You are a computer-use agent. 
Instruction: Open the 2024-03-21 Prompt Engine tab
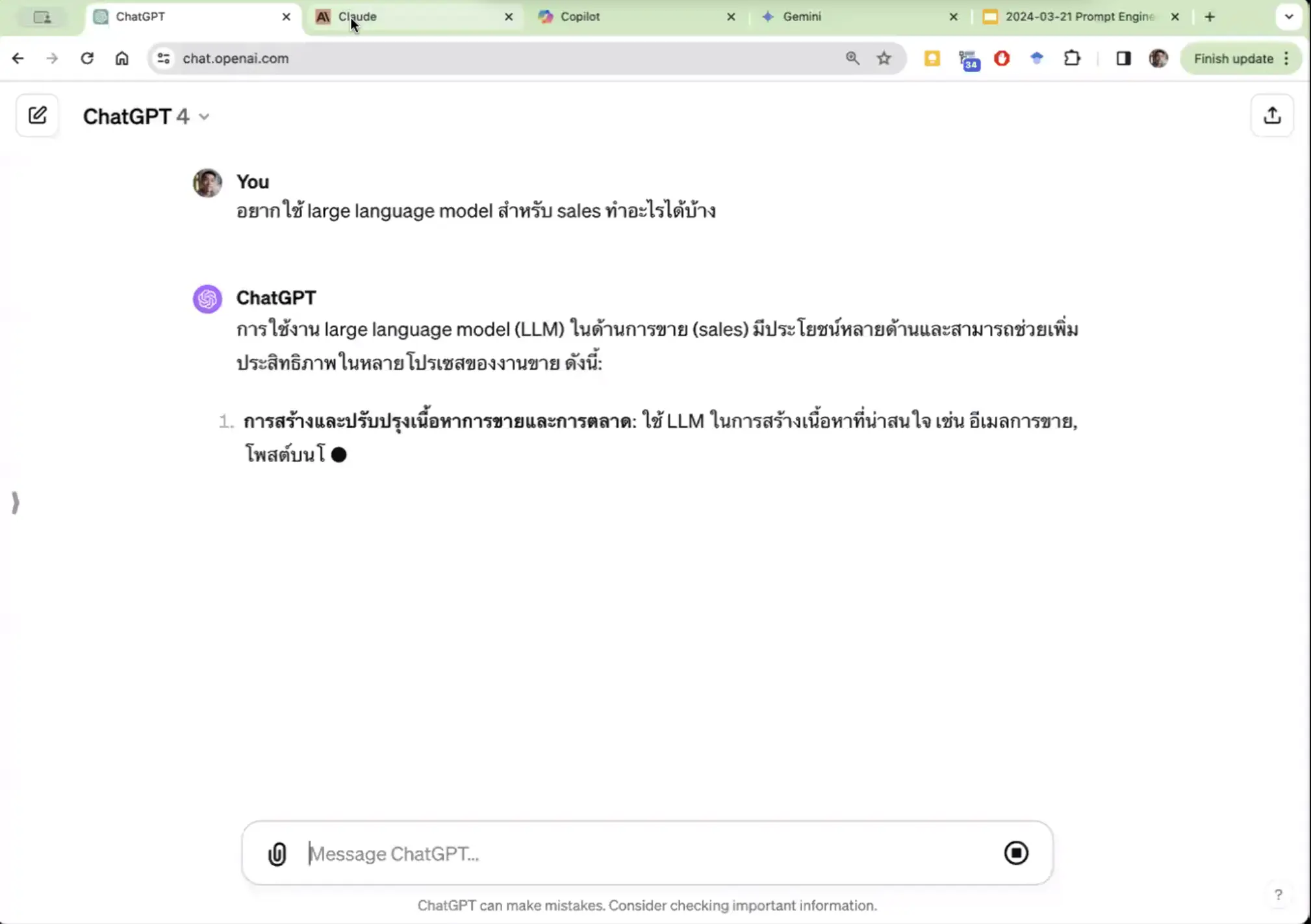coord(1080,16)
